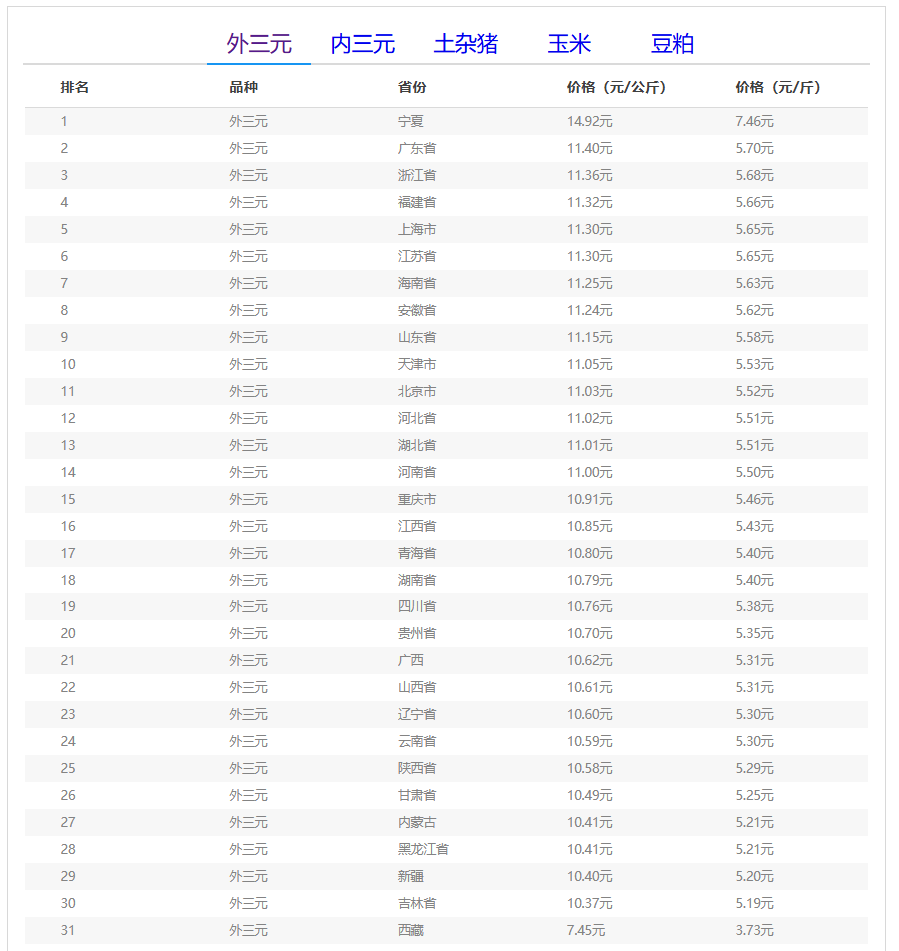Click the 省份 column header
Viewport: 899px width, 951px height.
(x=412, y=88)
